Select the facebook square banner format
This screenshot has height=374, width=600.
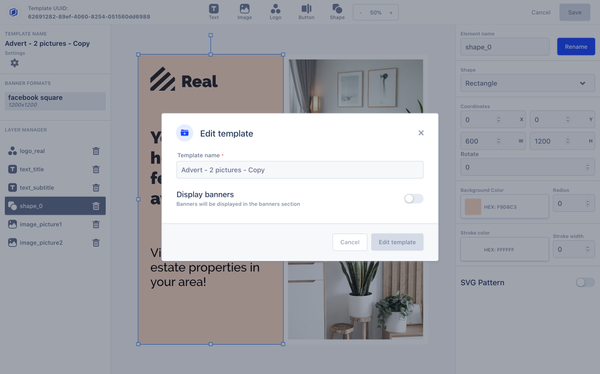55,101
